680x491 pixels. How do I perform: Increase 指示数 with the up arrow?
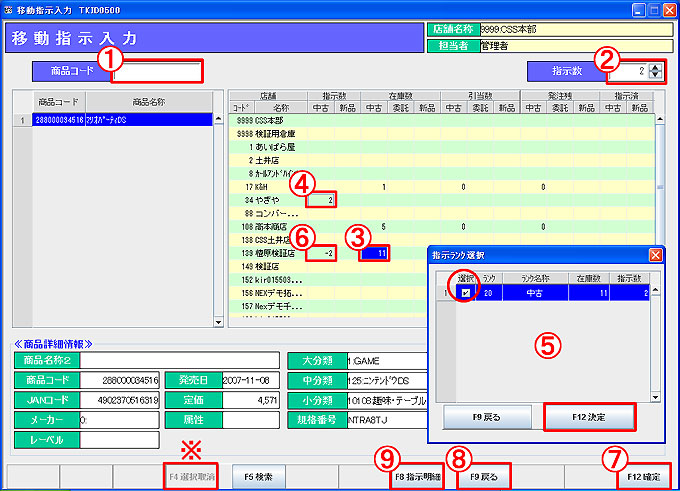click(655, 67)
